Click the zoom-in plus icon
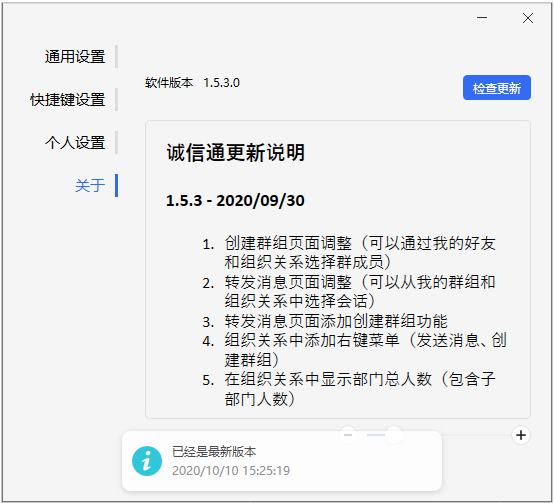Image resolution: width=554 pixels, height=503 pixels. click(x=521, y=435)
